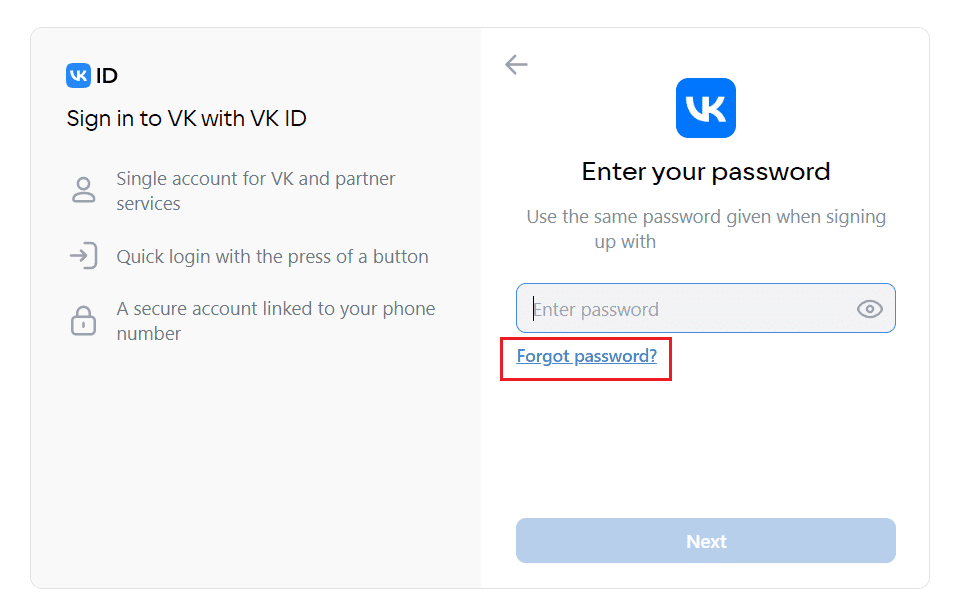Show password using the eye icon

[x=869, y=309]
